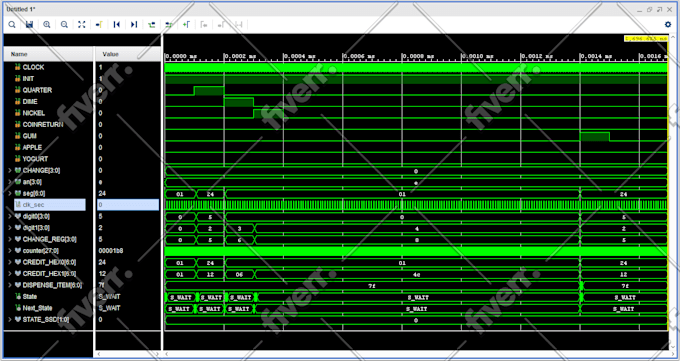Screen dimensions: 680x361
Task: Select the QUARTER signal
Action: 37,90
